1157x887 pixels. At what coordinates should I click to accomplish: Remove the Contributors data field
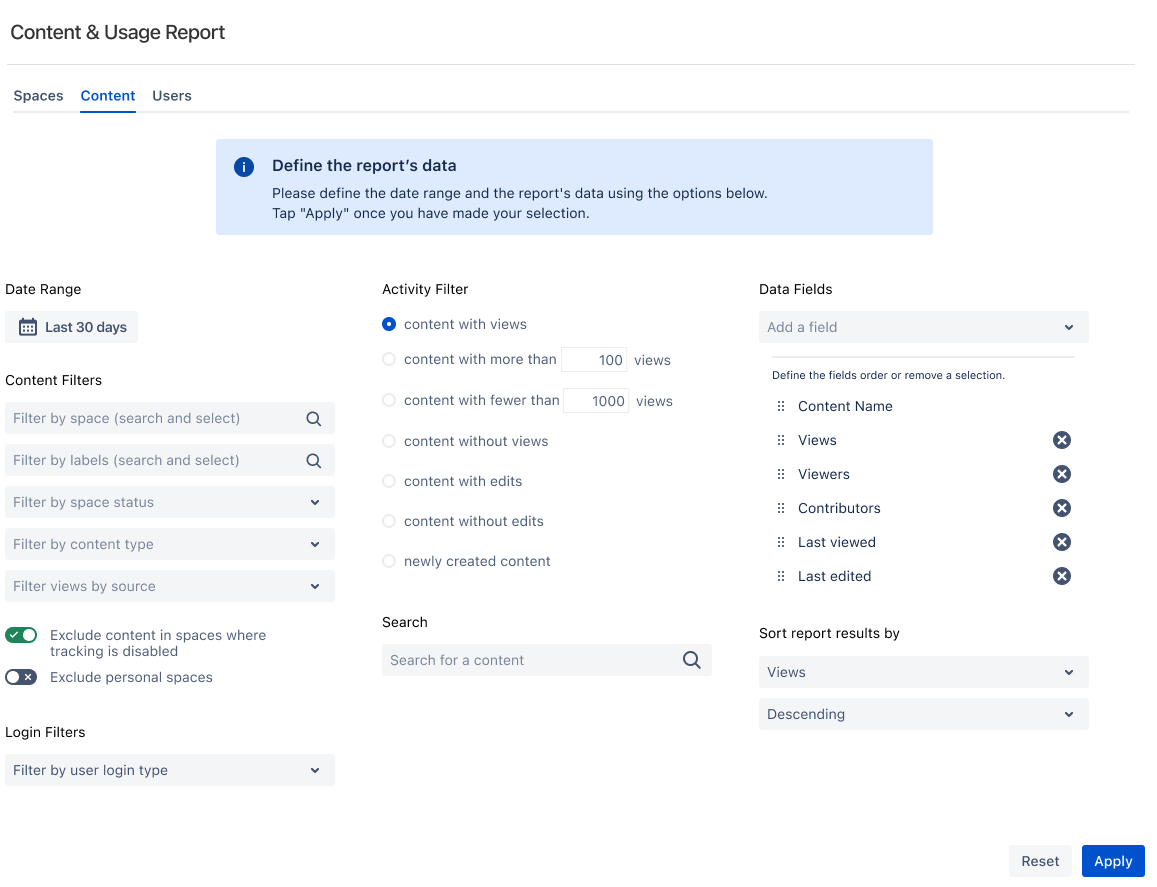point(1062,508)
